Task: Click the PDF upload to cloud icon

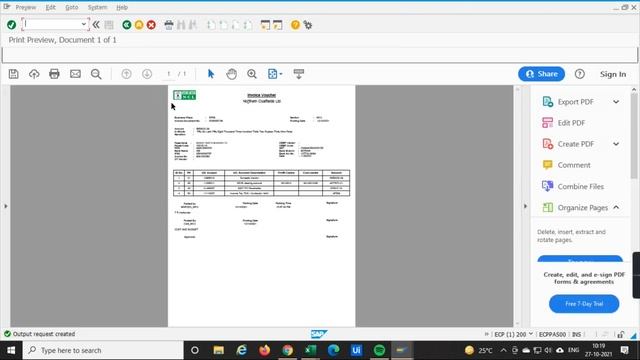Action: tap(34, 74)
